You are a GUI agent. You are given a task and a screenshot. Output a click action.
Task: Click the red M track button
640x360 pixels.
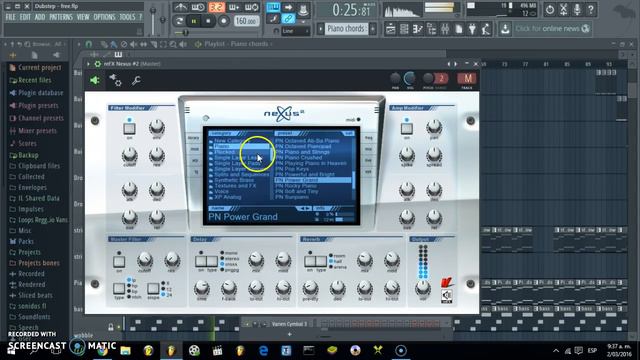coord(467,78)
